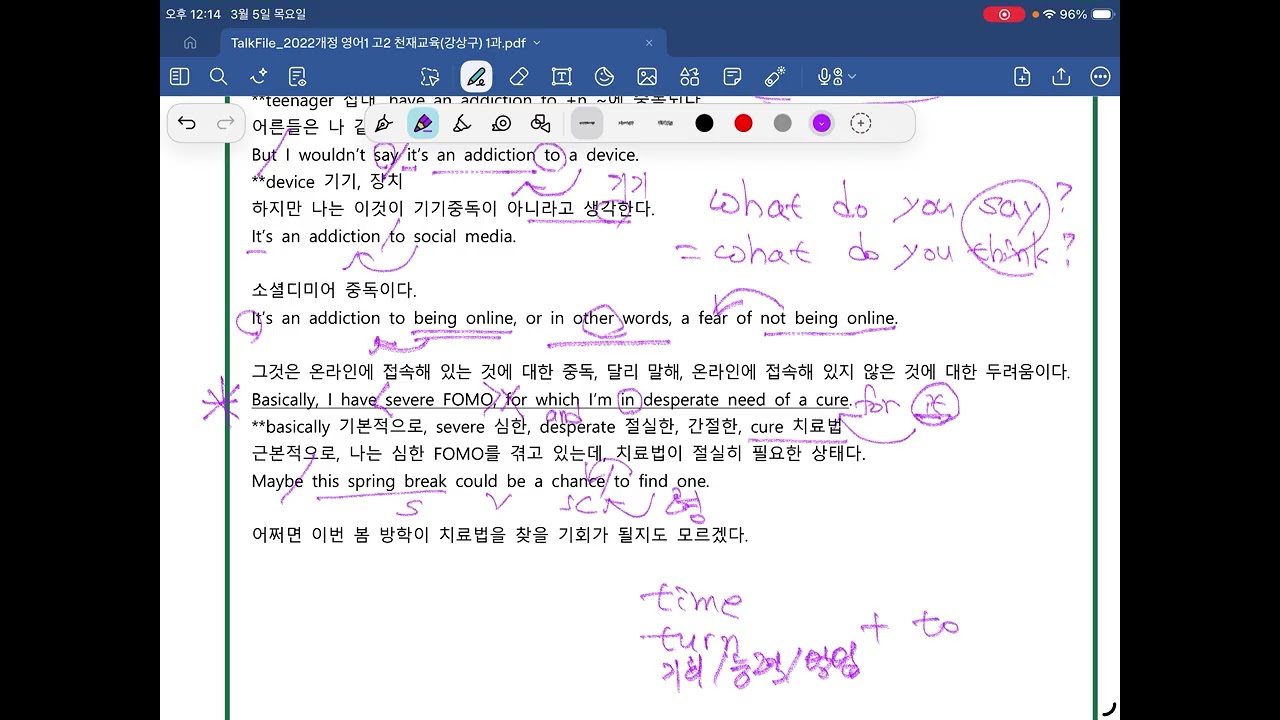Set pen color to red
Image resolution: width=1280 pixels, height=720 pixels.
[x=743, y=123]
